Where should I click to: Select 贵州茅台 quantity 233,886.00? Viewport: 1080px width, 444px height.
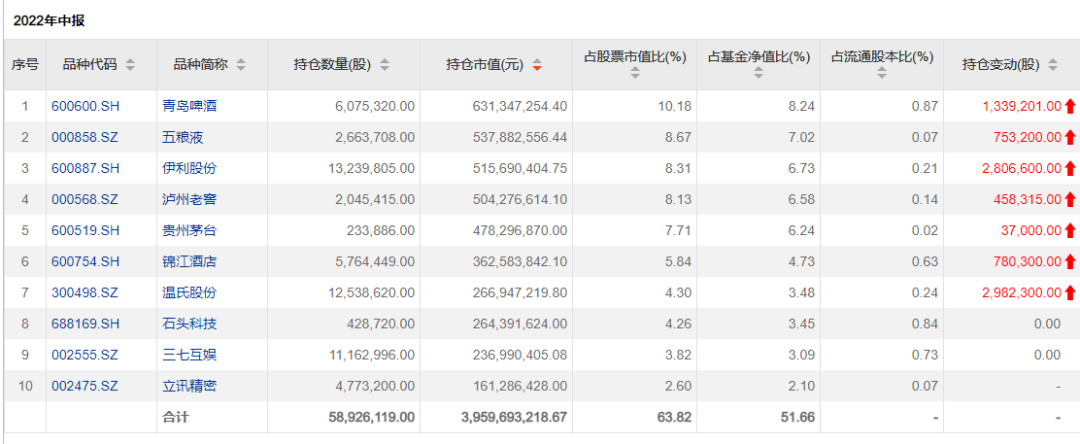[x=381, y=231]
